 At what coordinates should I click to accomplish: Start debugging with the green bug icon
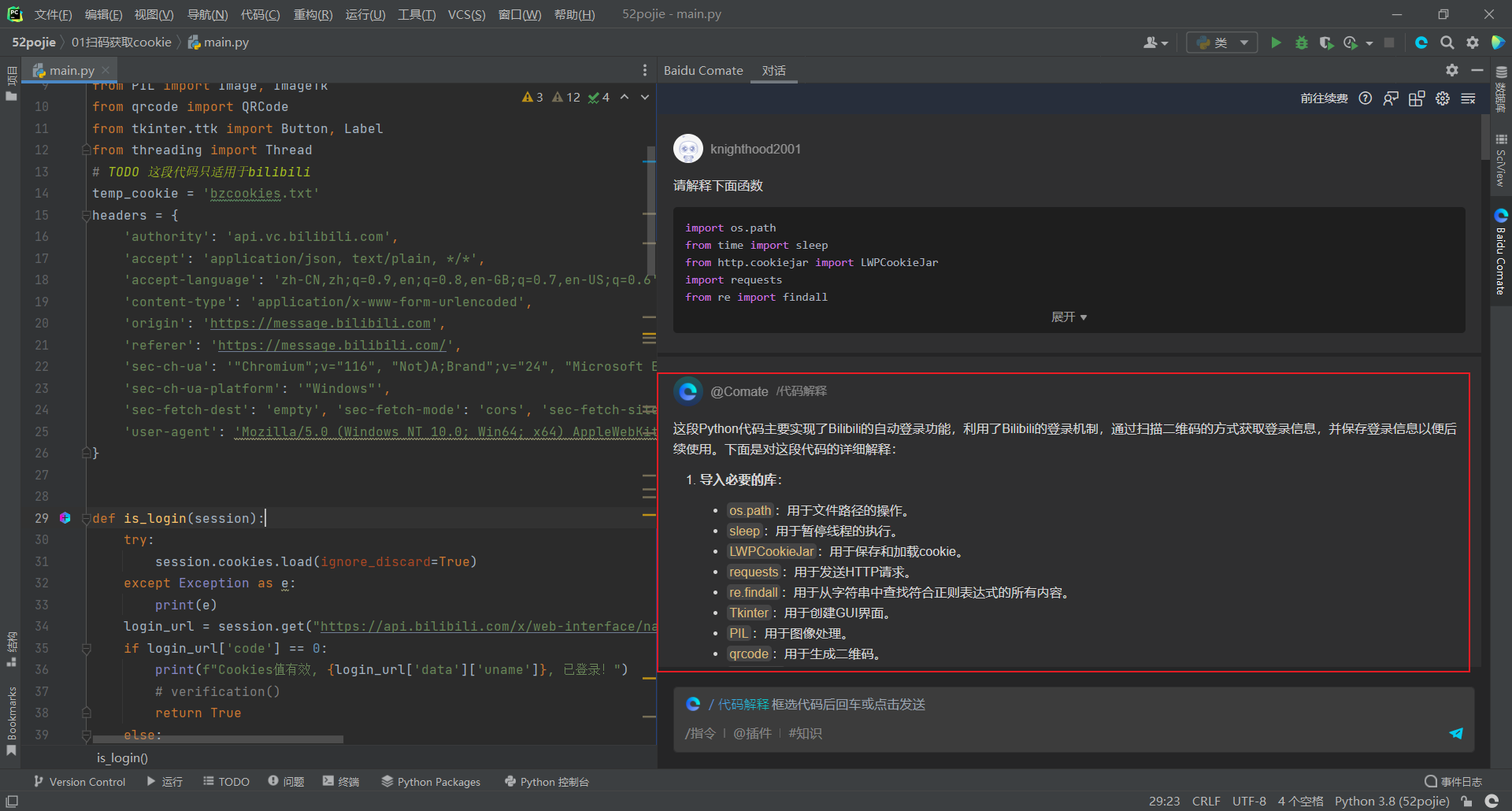pyautogui.click(x=1301, y=43)
